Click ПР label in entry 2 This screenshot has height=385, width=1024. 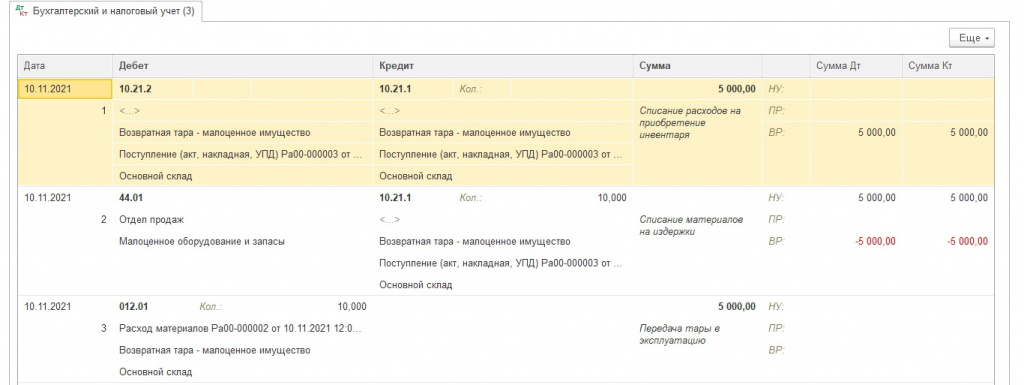(x=776, y=220)
